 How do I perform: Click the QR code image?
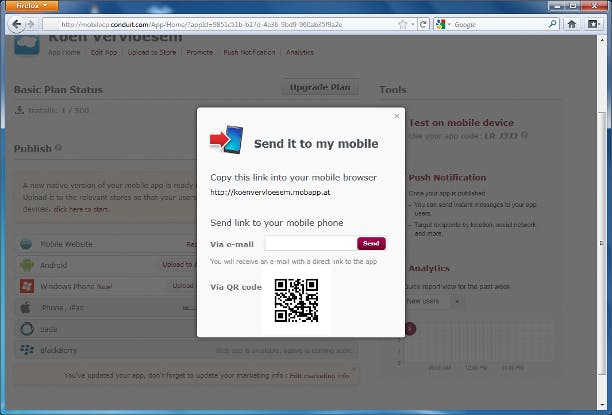[296, 300]
